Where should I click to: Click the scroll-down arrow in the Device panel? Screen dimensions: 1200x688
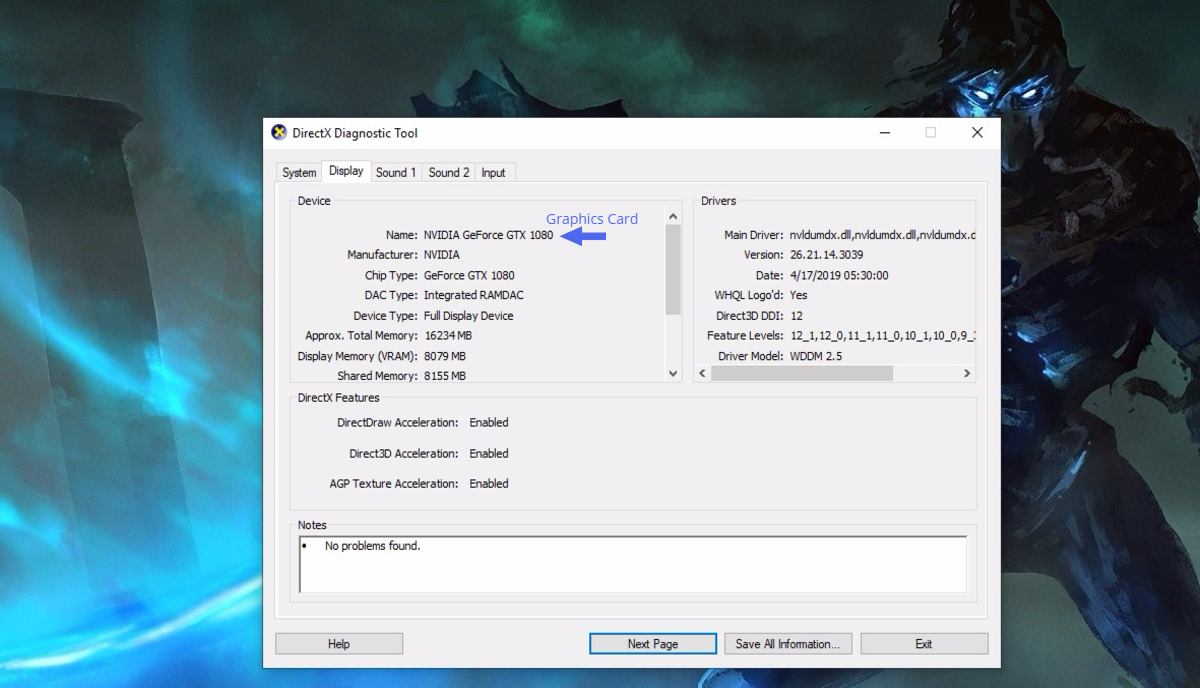[x=672, y=373]
